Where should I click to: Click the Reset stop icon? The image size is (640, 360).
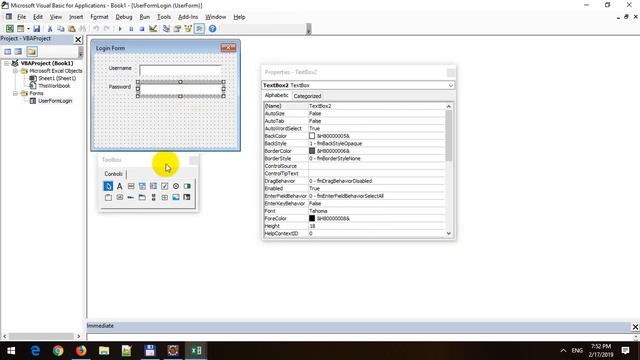142,29
